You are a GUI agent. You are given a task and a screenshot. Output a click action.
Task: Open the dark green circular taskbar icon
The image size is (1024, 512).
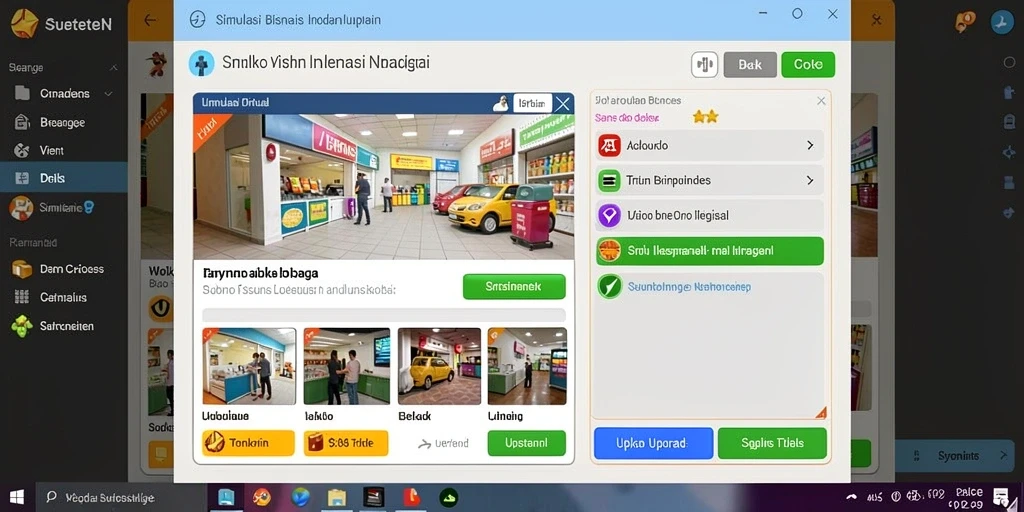449,498
